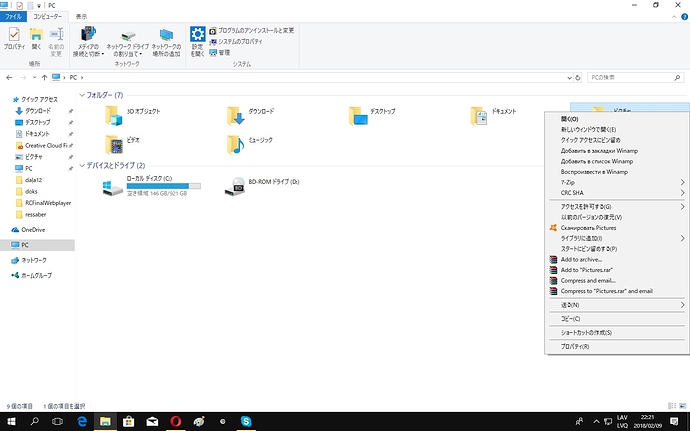Screen dimensions: 690x431
Task: Select the ローカル ディスク (C:) drive icon
Action: [x=110, y=186]
